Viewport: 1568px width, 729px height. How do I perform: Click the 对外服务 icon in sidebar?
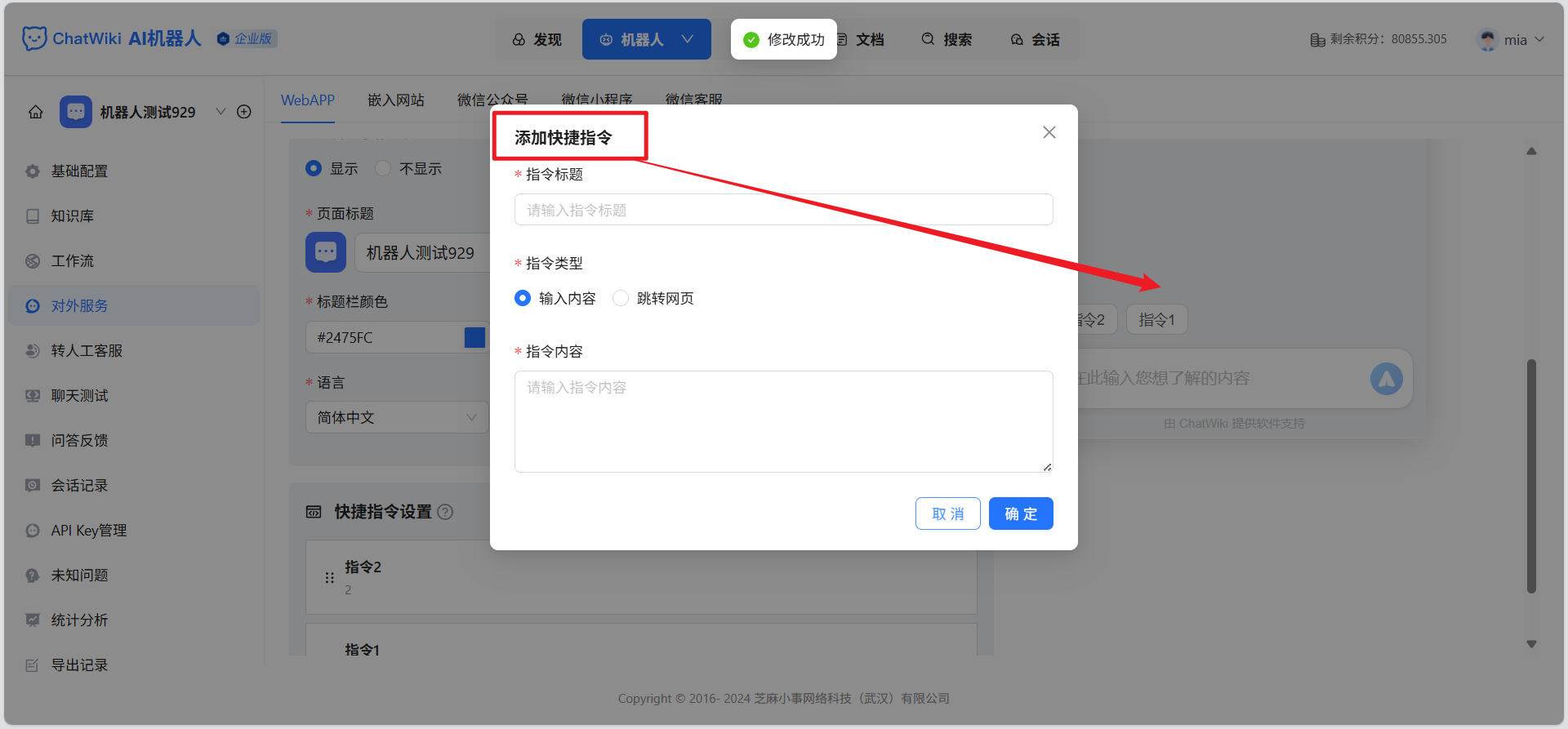pos(33,306)
